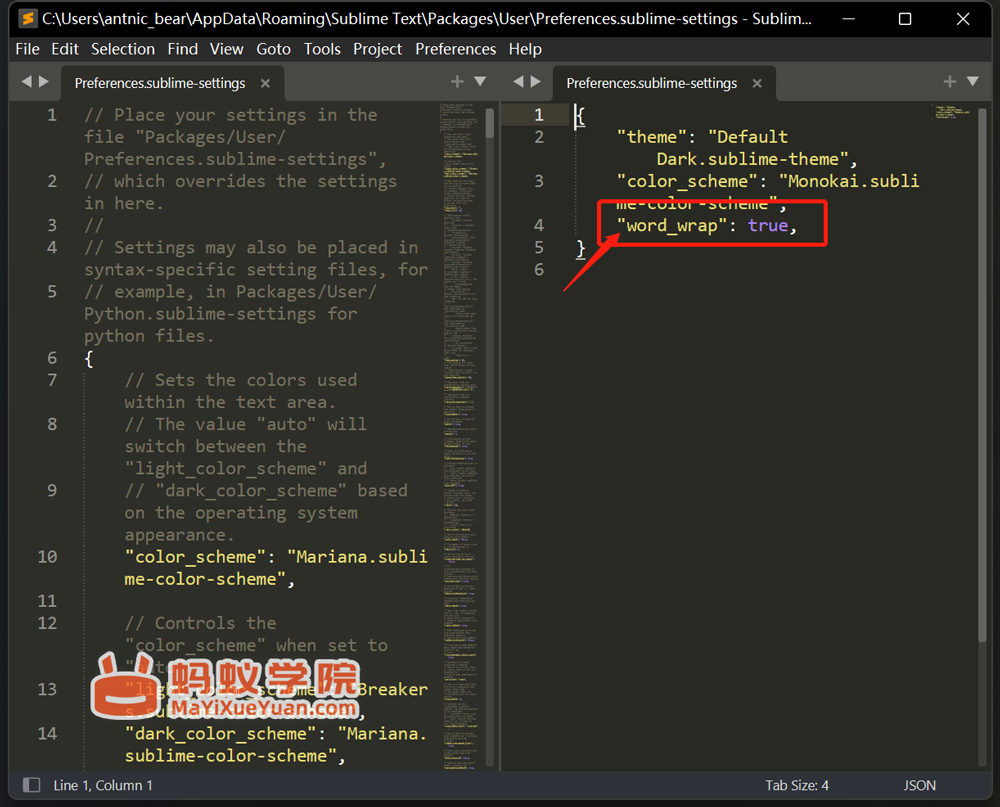This screenshot has width=1000, height=807.
Task: Click the opening brace { on left pane line 6
Action: [89, 359]
